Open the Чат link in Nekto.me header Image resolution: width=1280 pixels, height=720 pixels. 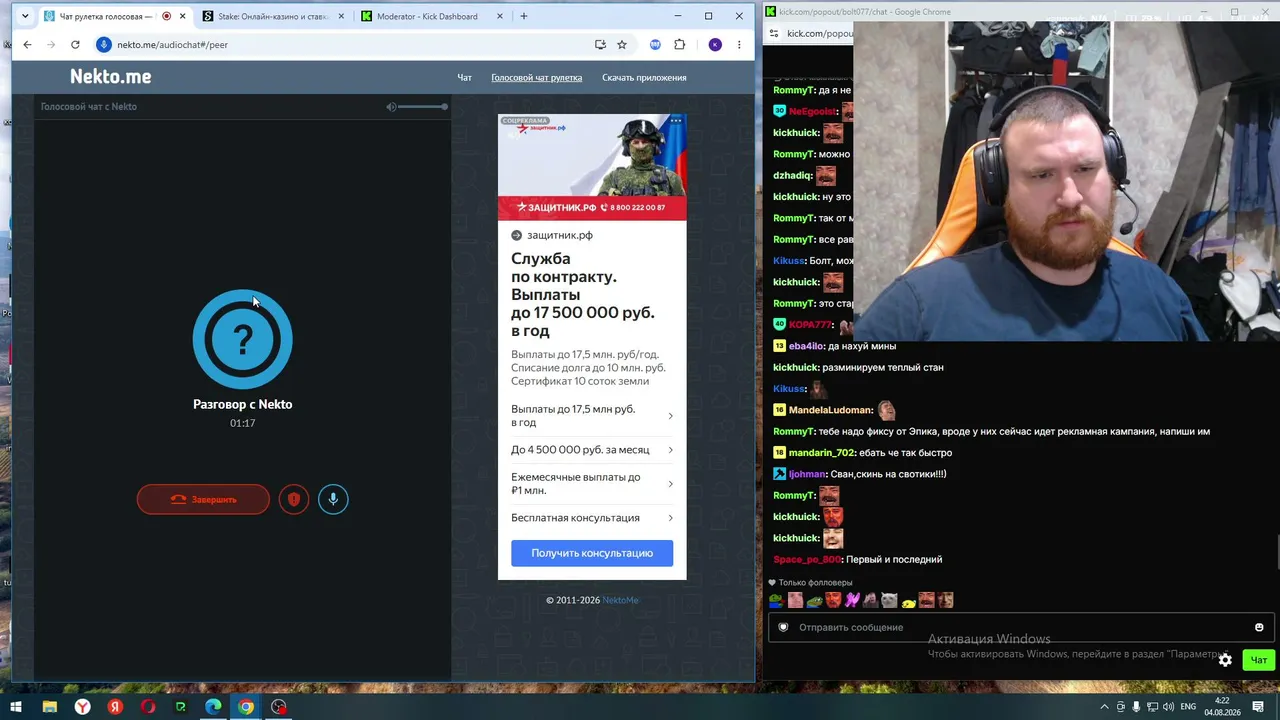coord(465,77)
